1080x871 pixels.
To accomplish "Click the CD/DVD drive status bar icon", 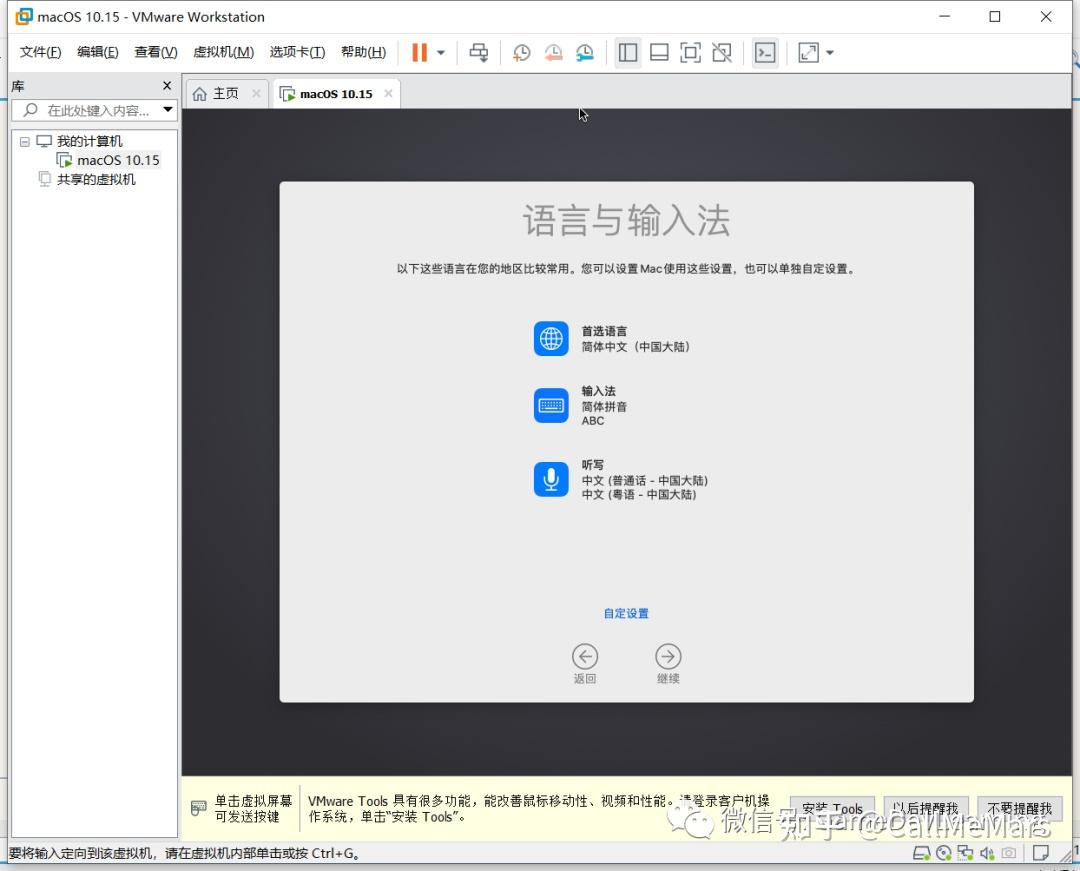I will coord(944,854).
